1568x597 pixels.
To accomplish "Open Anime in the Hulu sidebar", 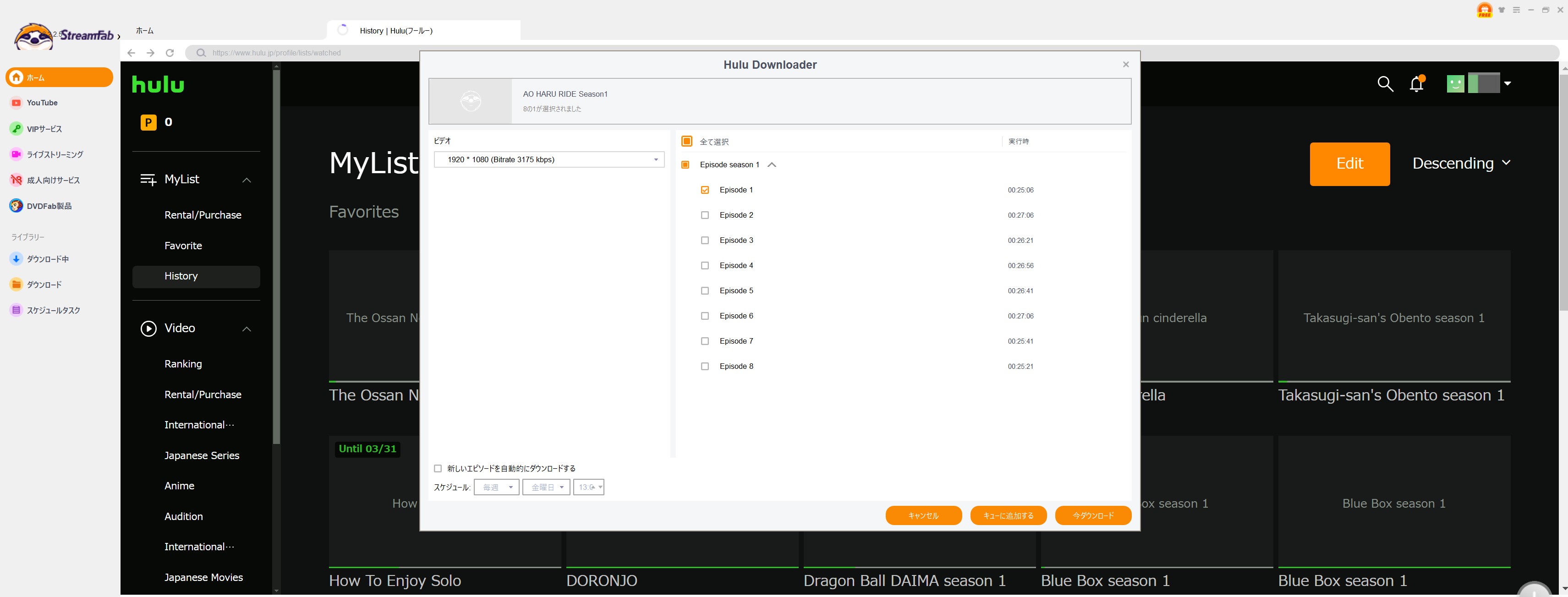I will coord(180,486).
